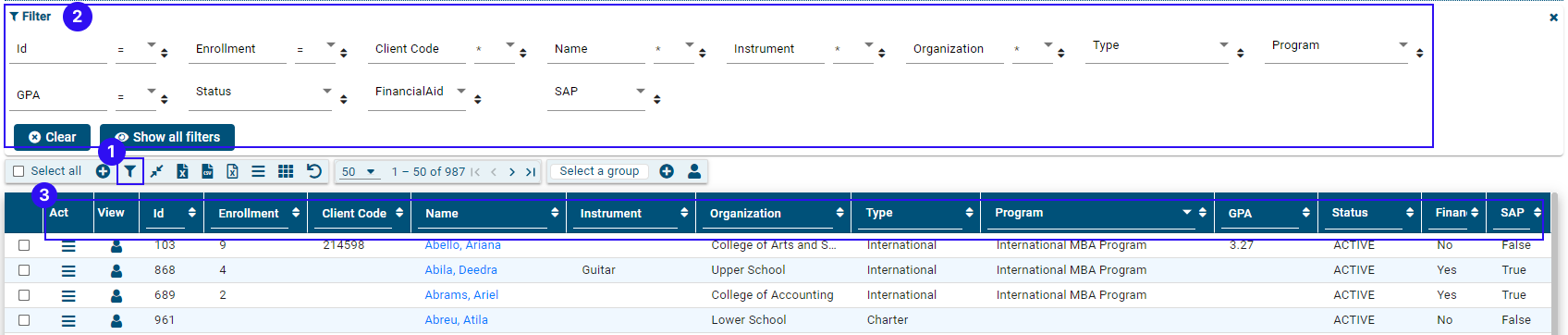
Task: Open action menu for Abello, Ariana row
Action: coord(68,245)
